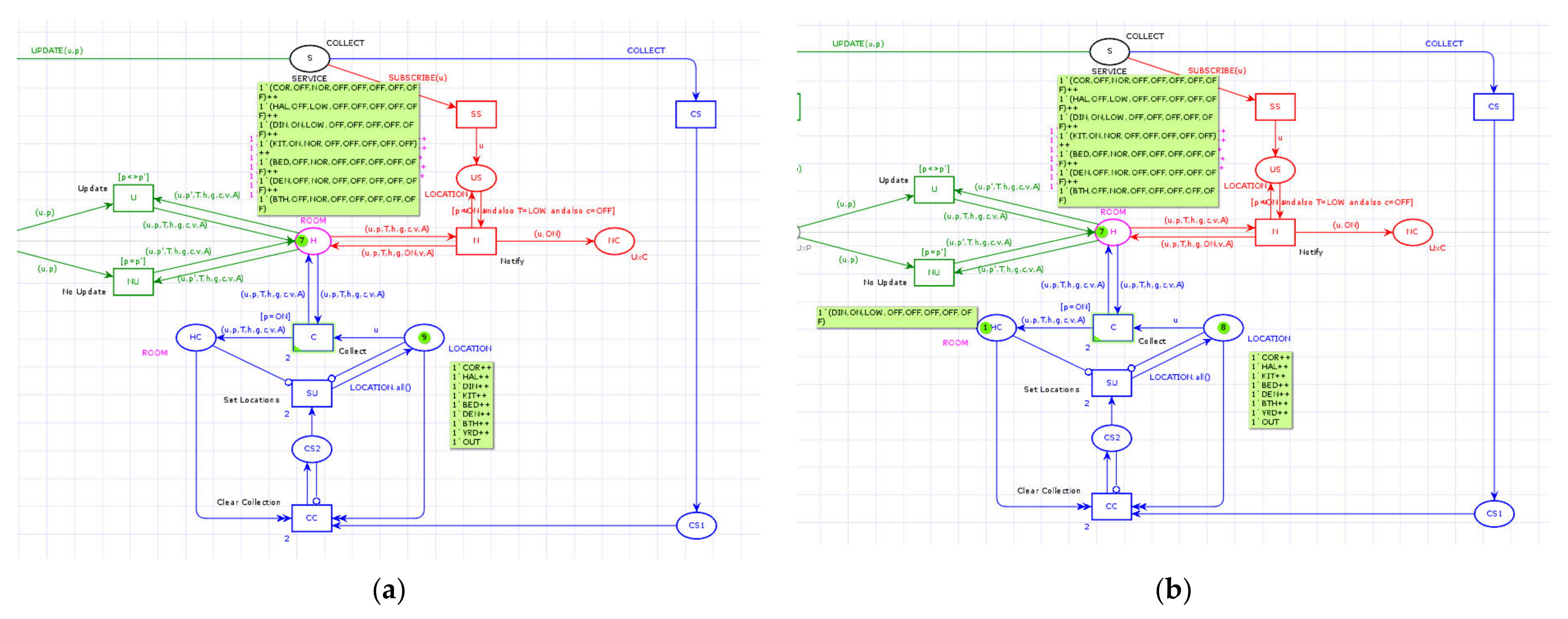Select the Notify transition N in diagram (a)
The width and height of the screenshot is (1568, 619).
pyautogui.click(x=476, y=241)
